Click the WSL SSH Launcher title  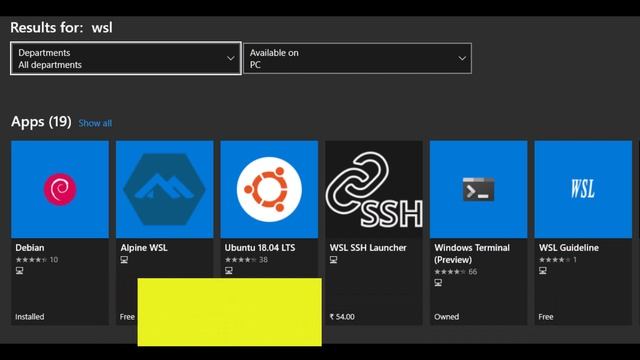tap(368, 248)
